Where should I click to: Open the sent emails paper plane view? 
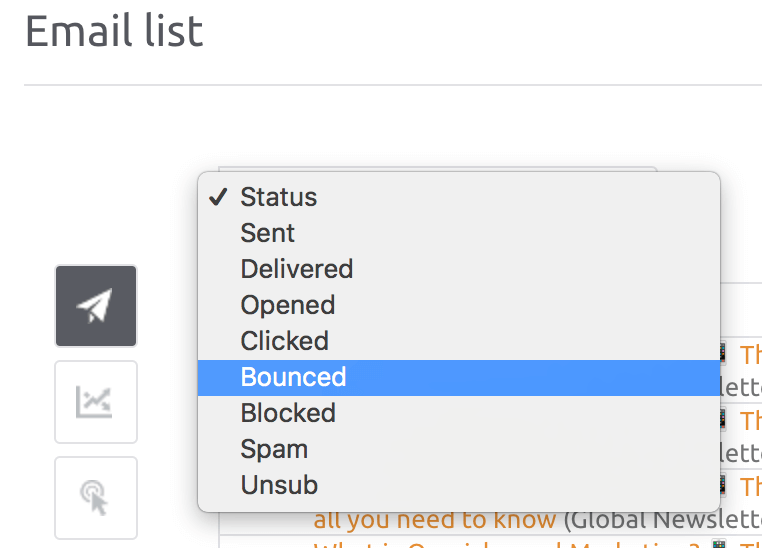point(96,306)
